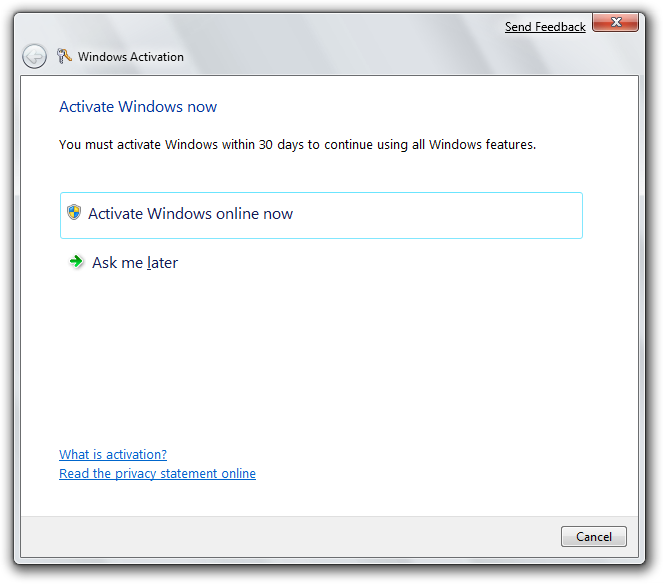
Task: Click the 30 days activation notice text
Action: [297, 145]
